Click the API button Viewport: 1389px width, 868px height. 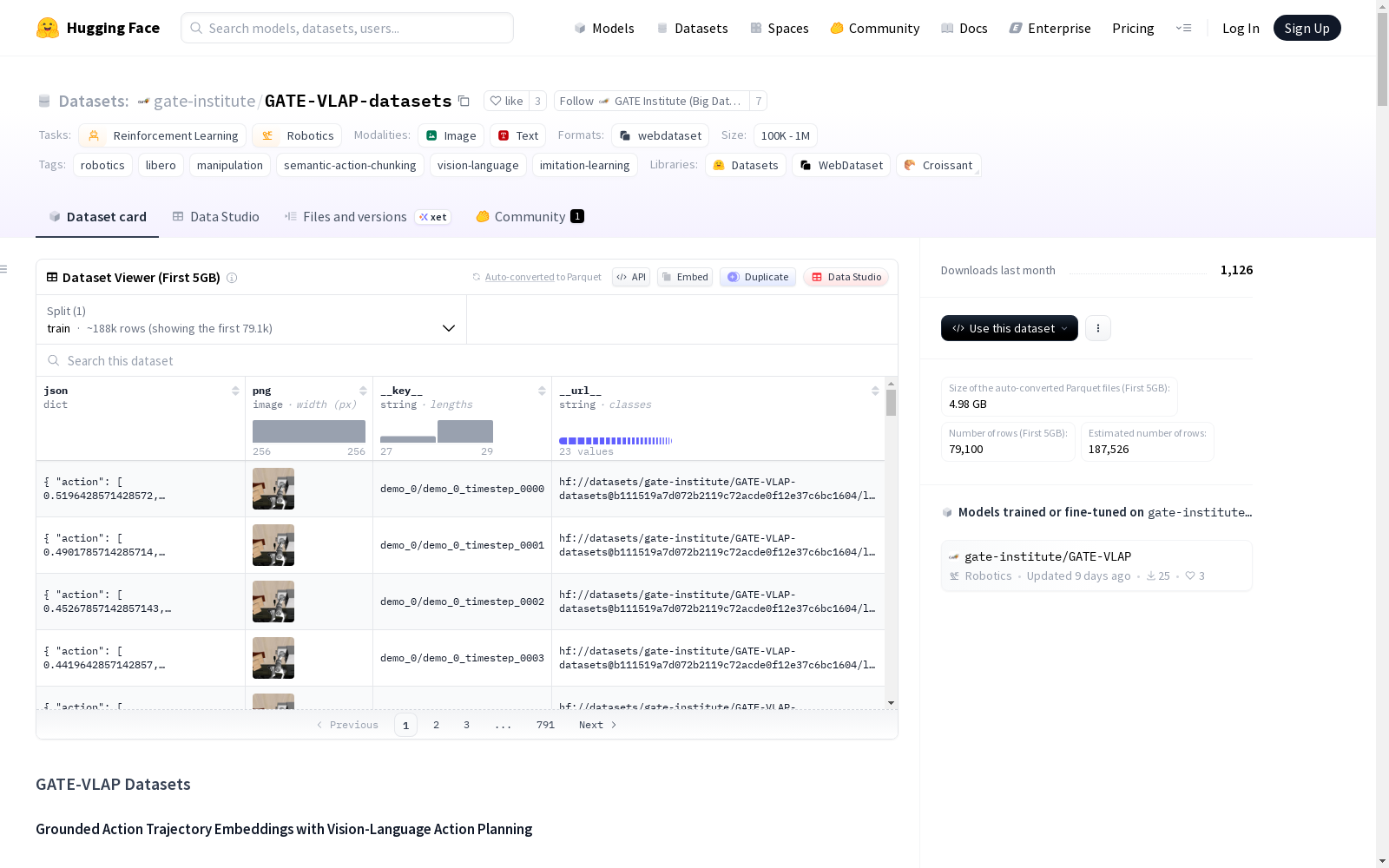pyautogui.click(x=631, y=277)
